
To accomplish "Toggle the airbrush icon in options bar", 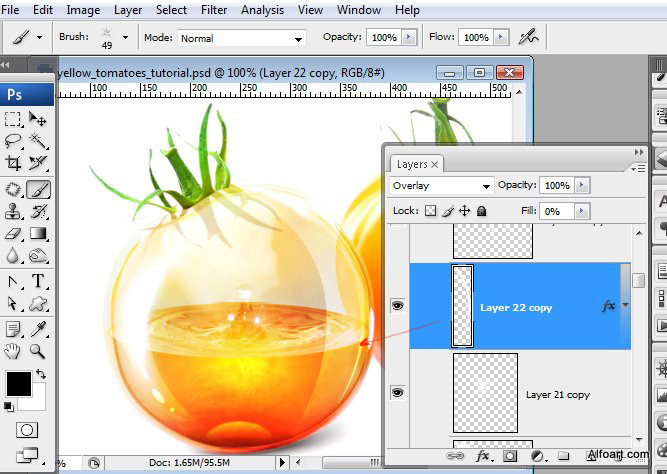I will [528, 37].
